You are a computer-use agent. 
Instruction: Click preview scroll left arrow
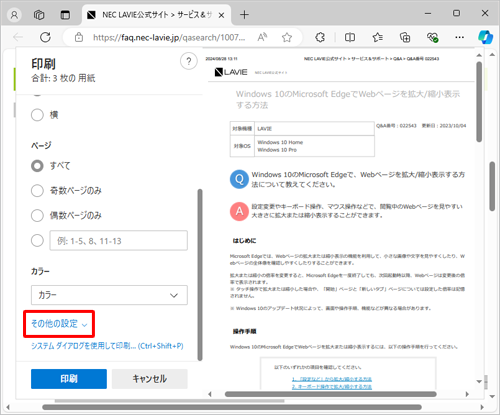point(210,394)
